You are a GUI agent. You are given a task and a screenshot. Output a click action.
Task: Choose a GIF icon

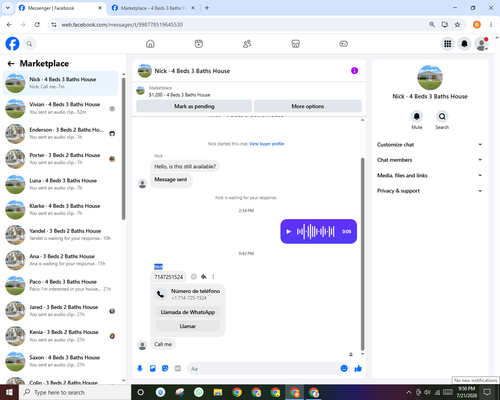[x=178, y=368]
